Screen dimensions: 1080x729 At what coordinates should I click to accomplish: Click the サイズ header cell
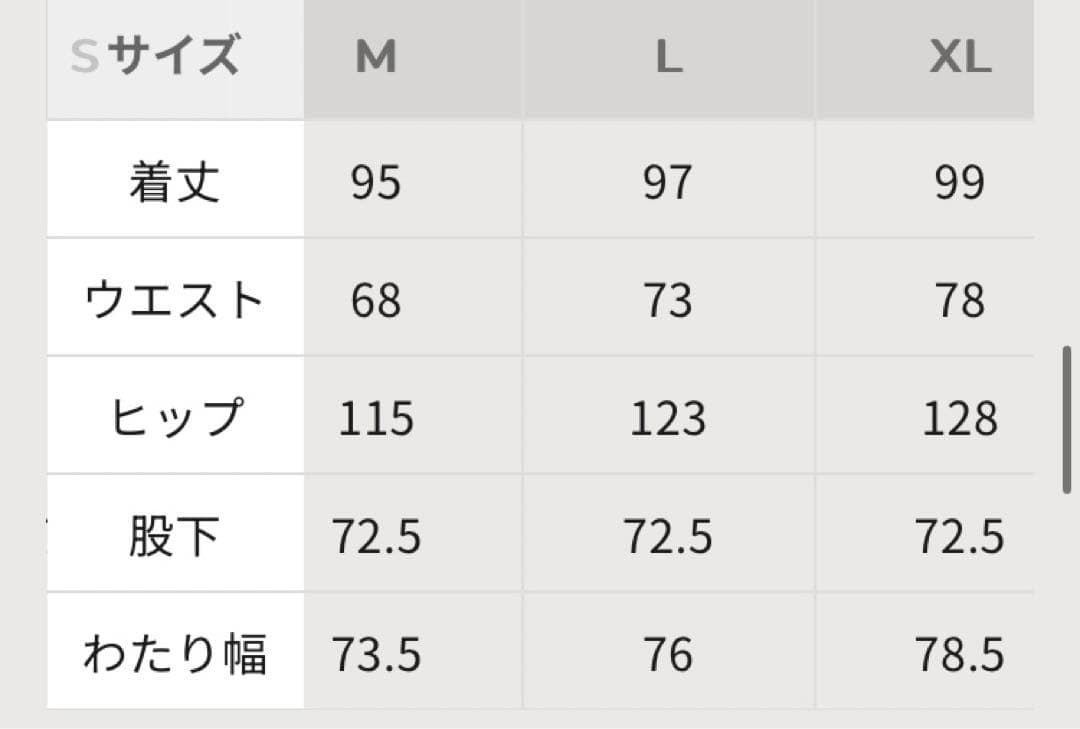174,56
